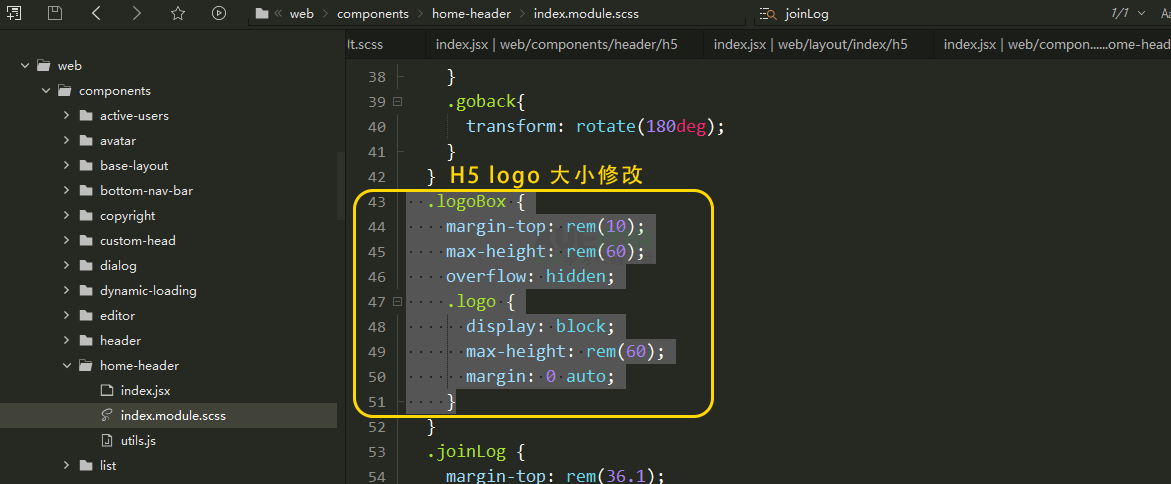Click the folder icon beside editor
Viewport: 1171px width, 484px height.
86,316
